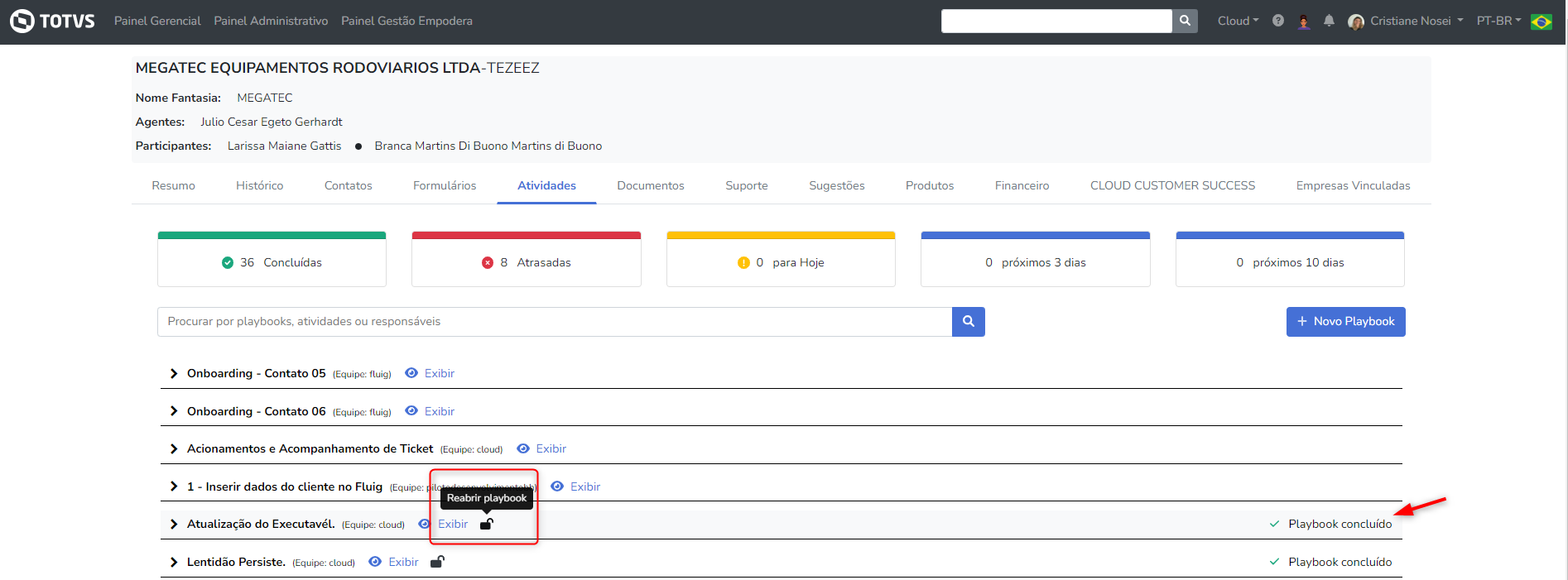The height and width of the screenshot is (580, 1568).
Task: Open the notifications bell
Action: coord(1329,21)
